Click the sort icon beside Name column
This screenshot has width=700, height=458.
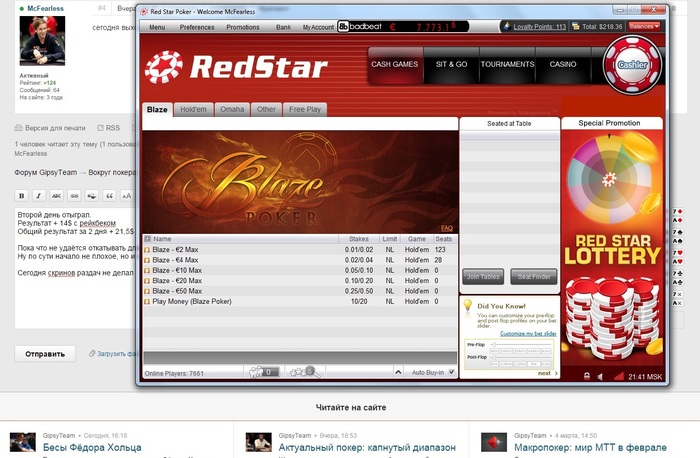coord(147,239)
